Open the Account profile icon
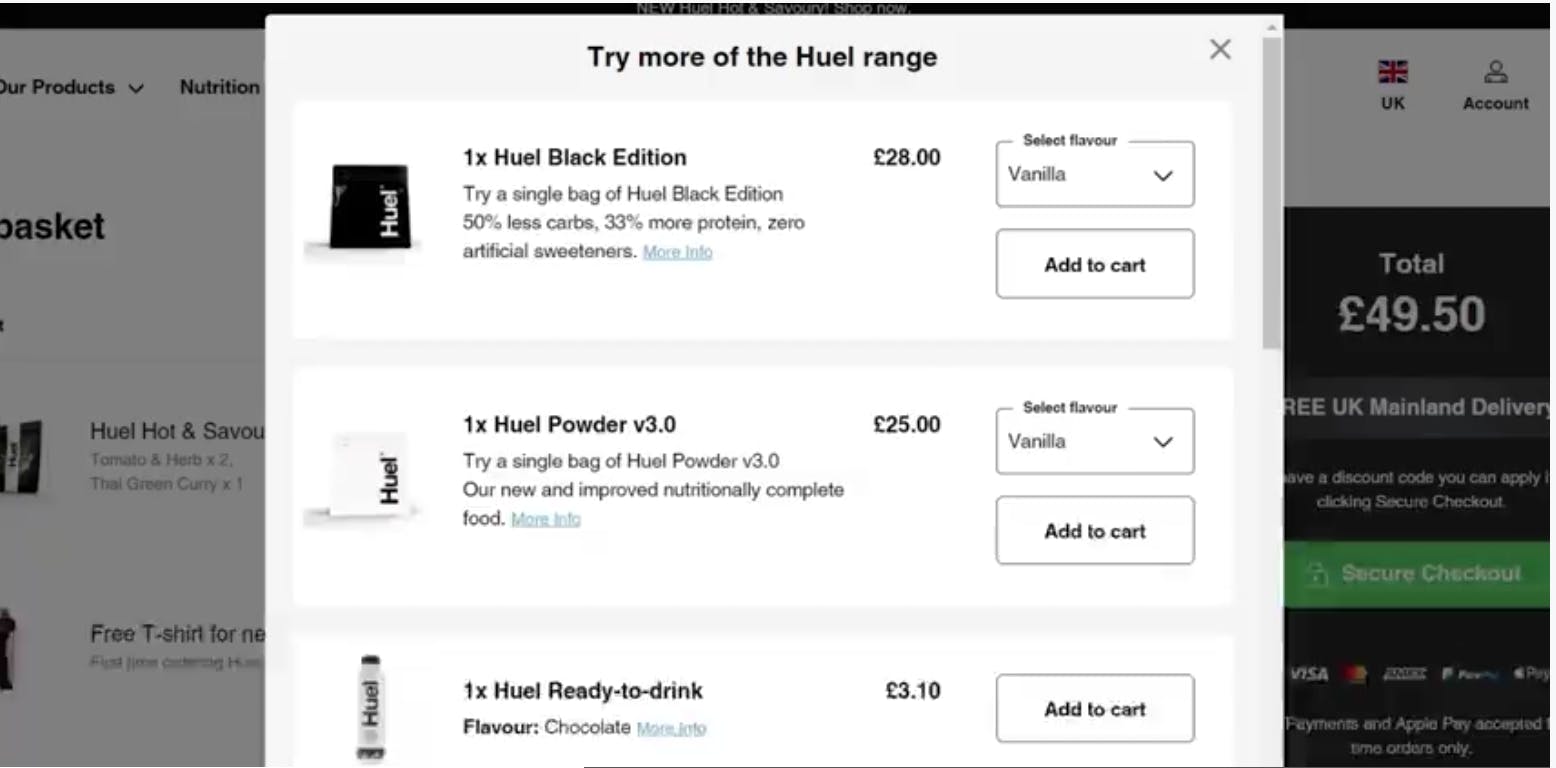This screenshot has height=768, width=1556. coord(1495,72)
